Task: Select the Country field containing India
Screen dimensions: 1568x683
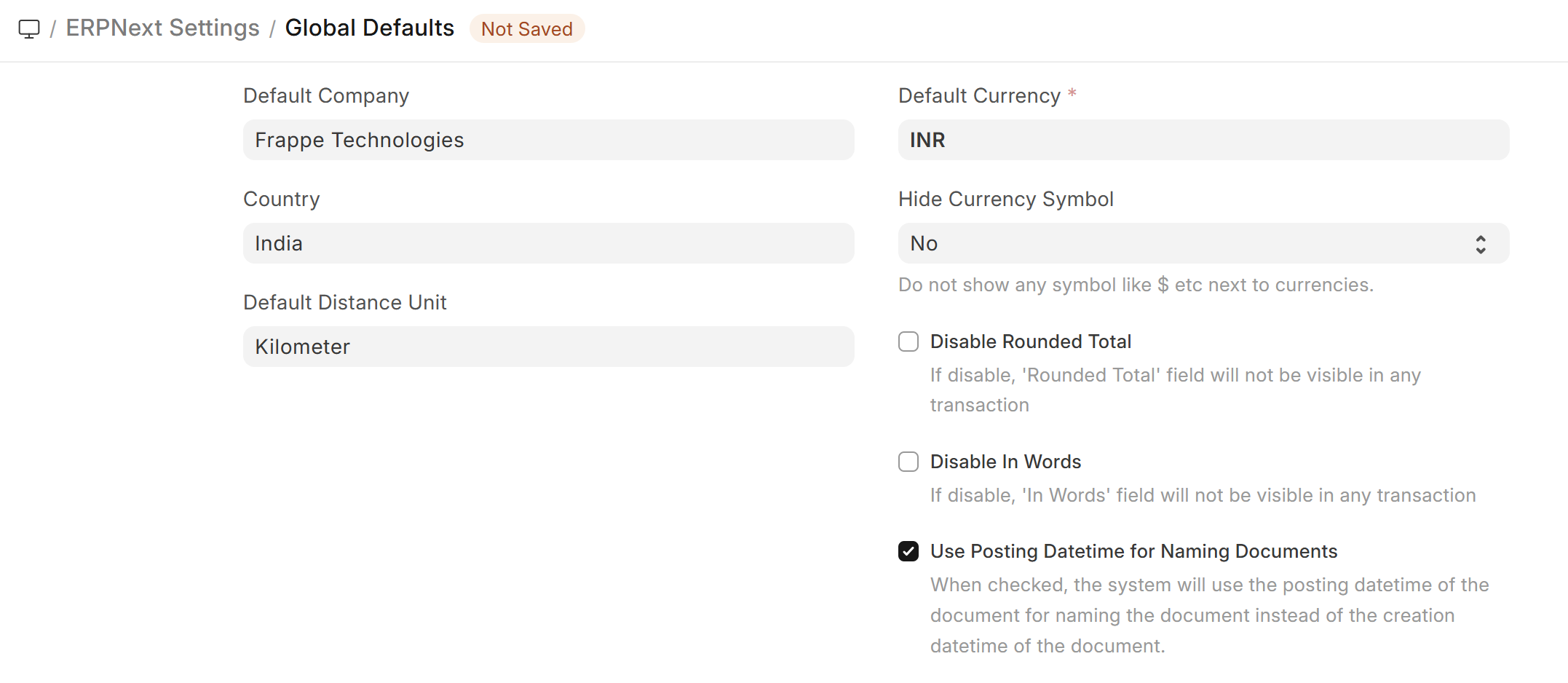Action: point(548,243)
